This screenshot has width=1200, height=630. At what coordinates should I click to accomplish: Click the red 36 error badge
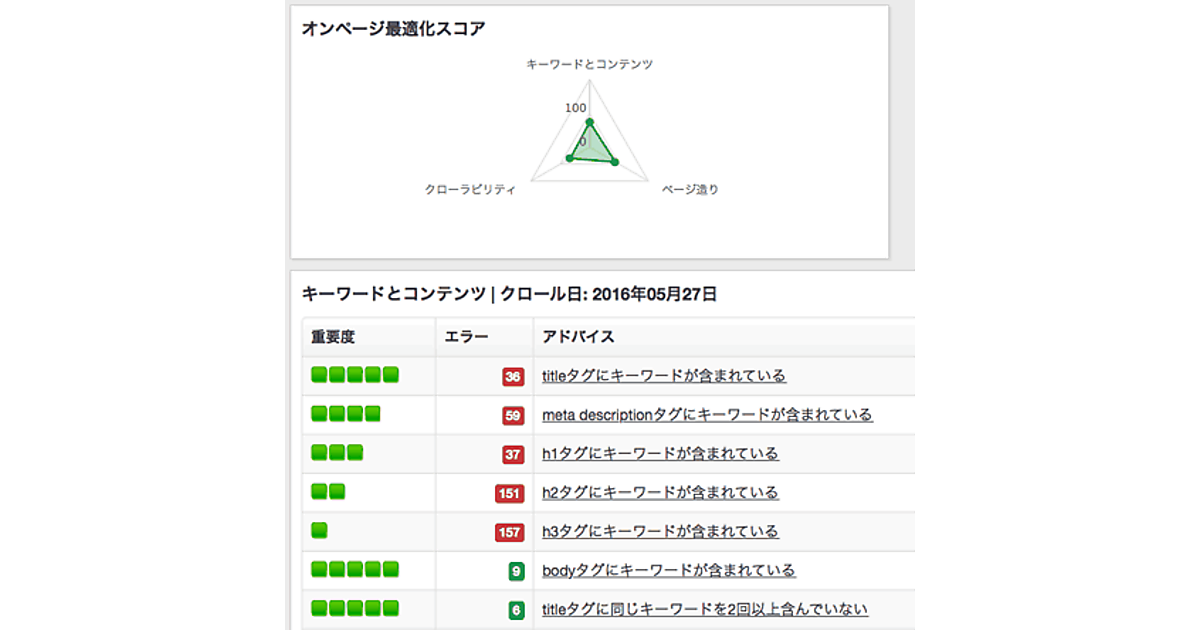pos(513,377)
